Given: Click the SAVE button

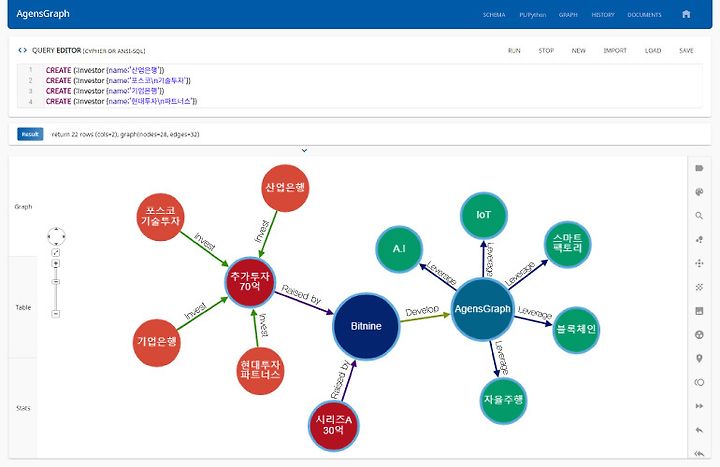Looking at the screenshot, I should pos(686,51).
